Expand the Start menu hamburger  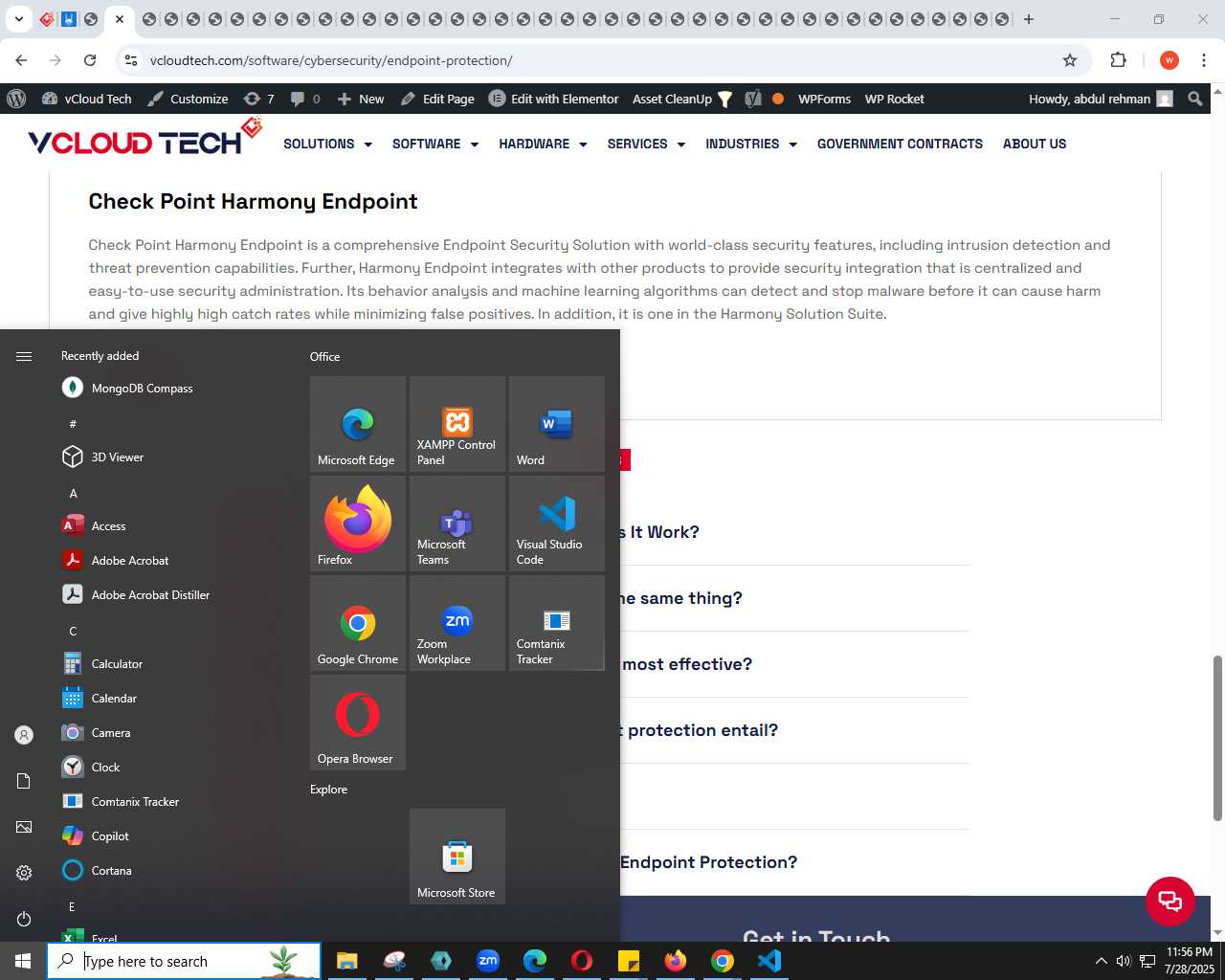[x=24, y=356]
